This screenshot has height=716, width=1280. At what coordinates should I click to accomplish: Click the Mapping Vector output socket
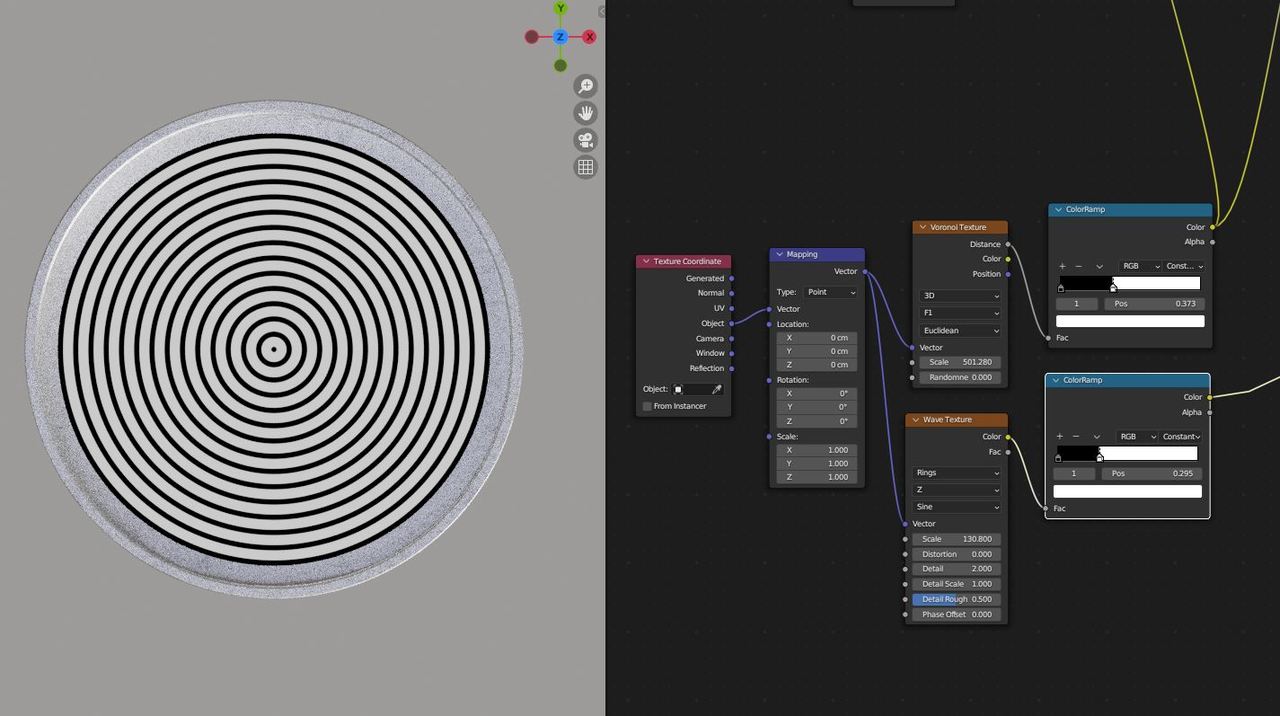click(x=865, y=272)
